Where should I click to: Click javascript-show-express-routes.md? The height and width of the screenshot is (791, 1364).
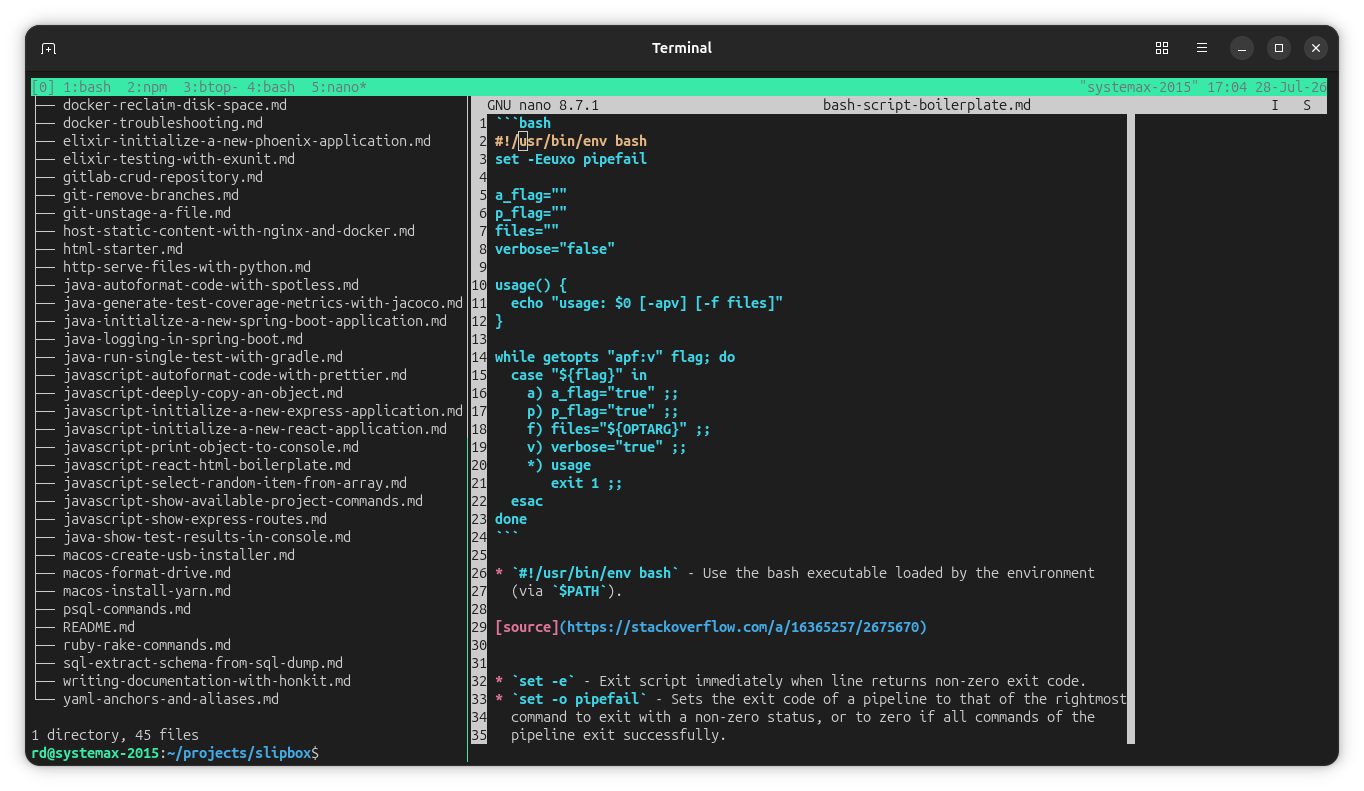(195, 519)
